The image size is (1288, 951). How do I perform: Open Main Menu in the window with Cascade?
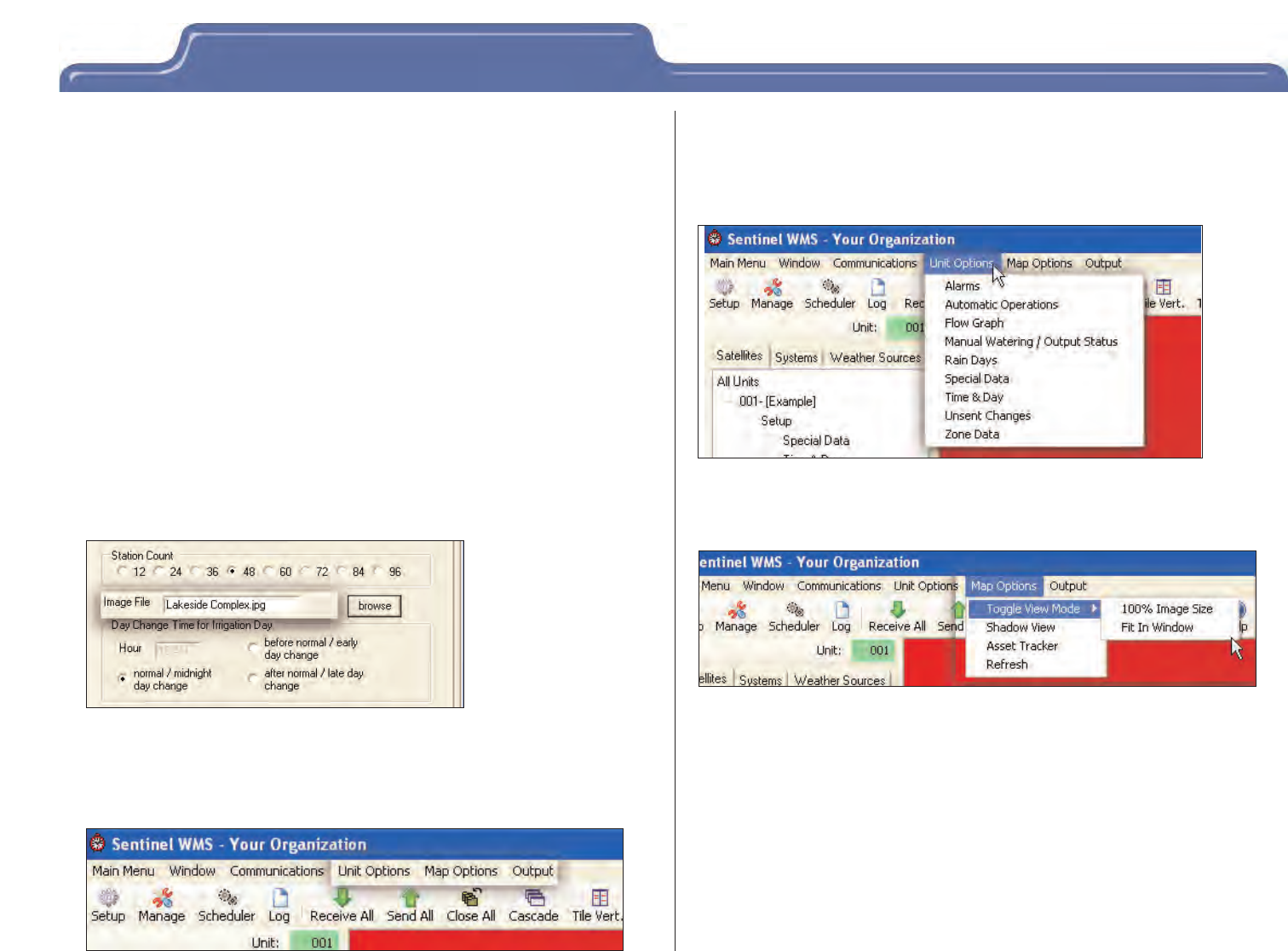click(124, 871)
